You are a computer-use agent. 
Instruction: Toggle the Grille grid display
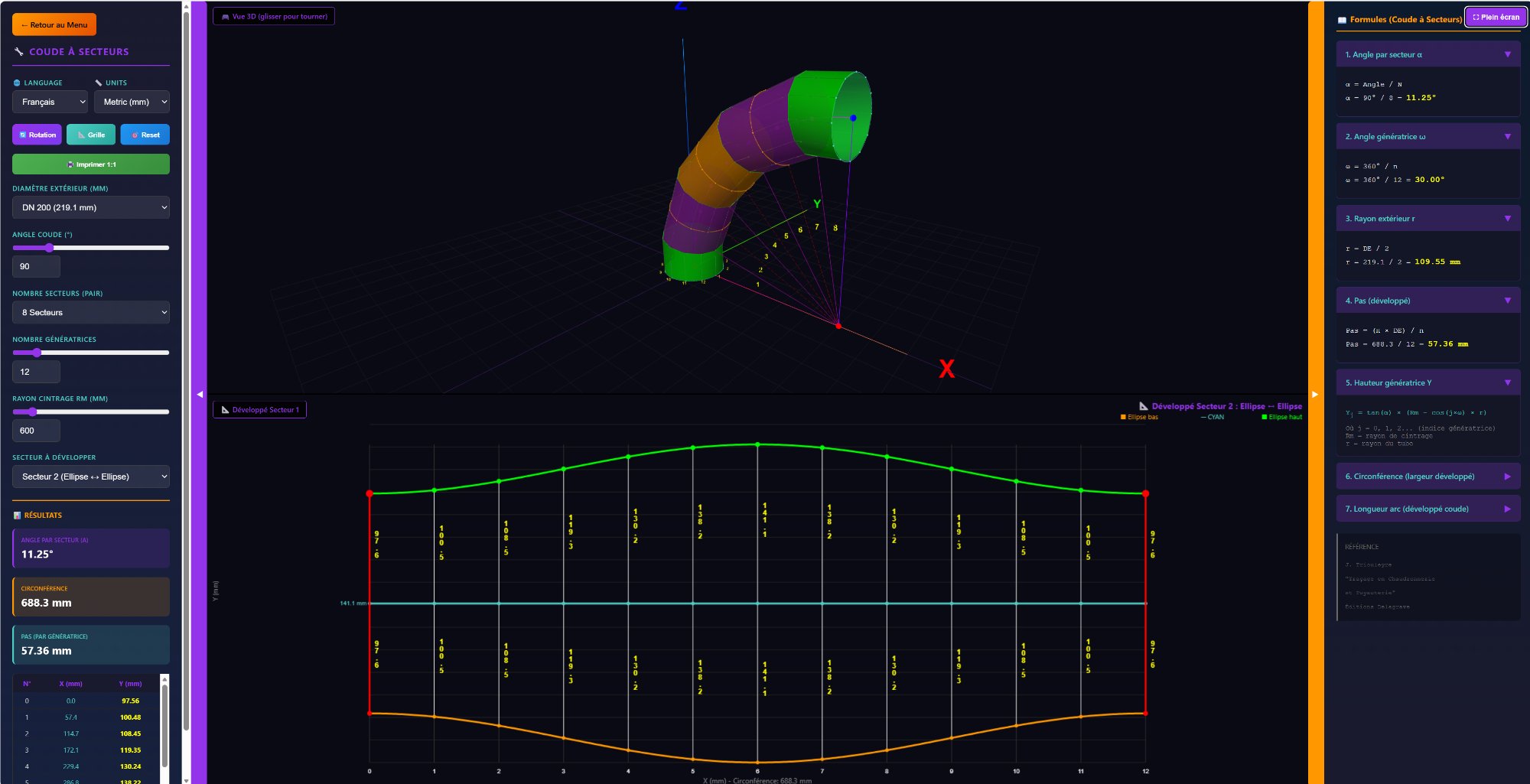[91, 135]
